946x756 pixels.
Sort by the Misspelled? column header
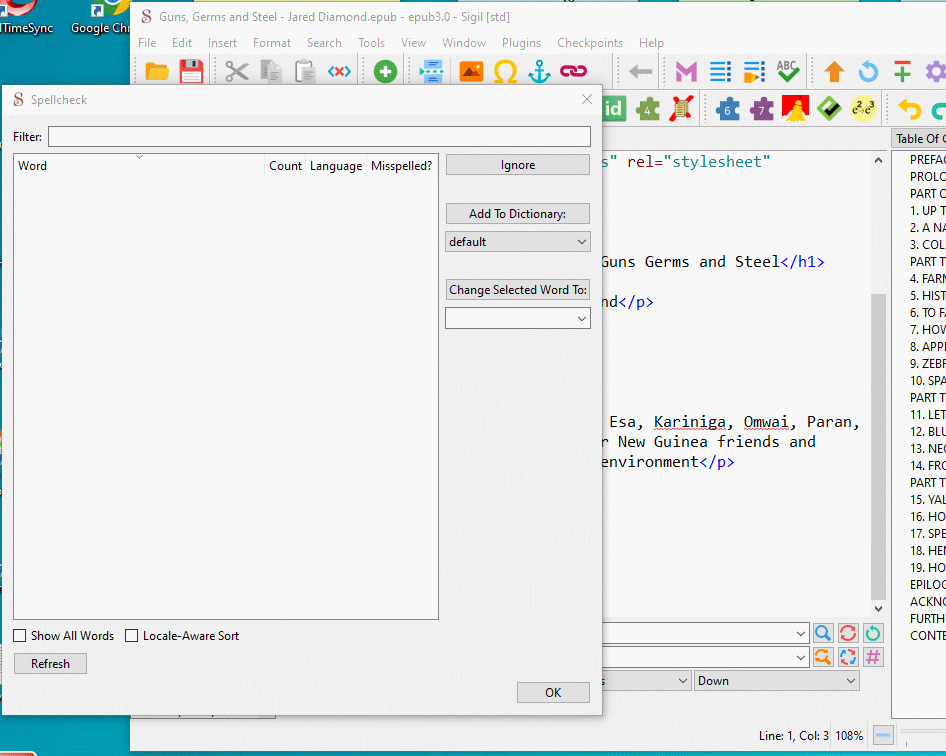402,166
